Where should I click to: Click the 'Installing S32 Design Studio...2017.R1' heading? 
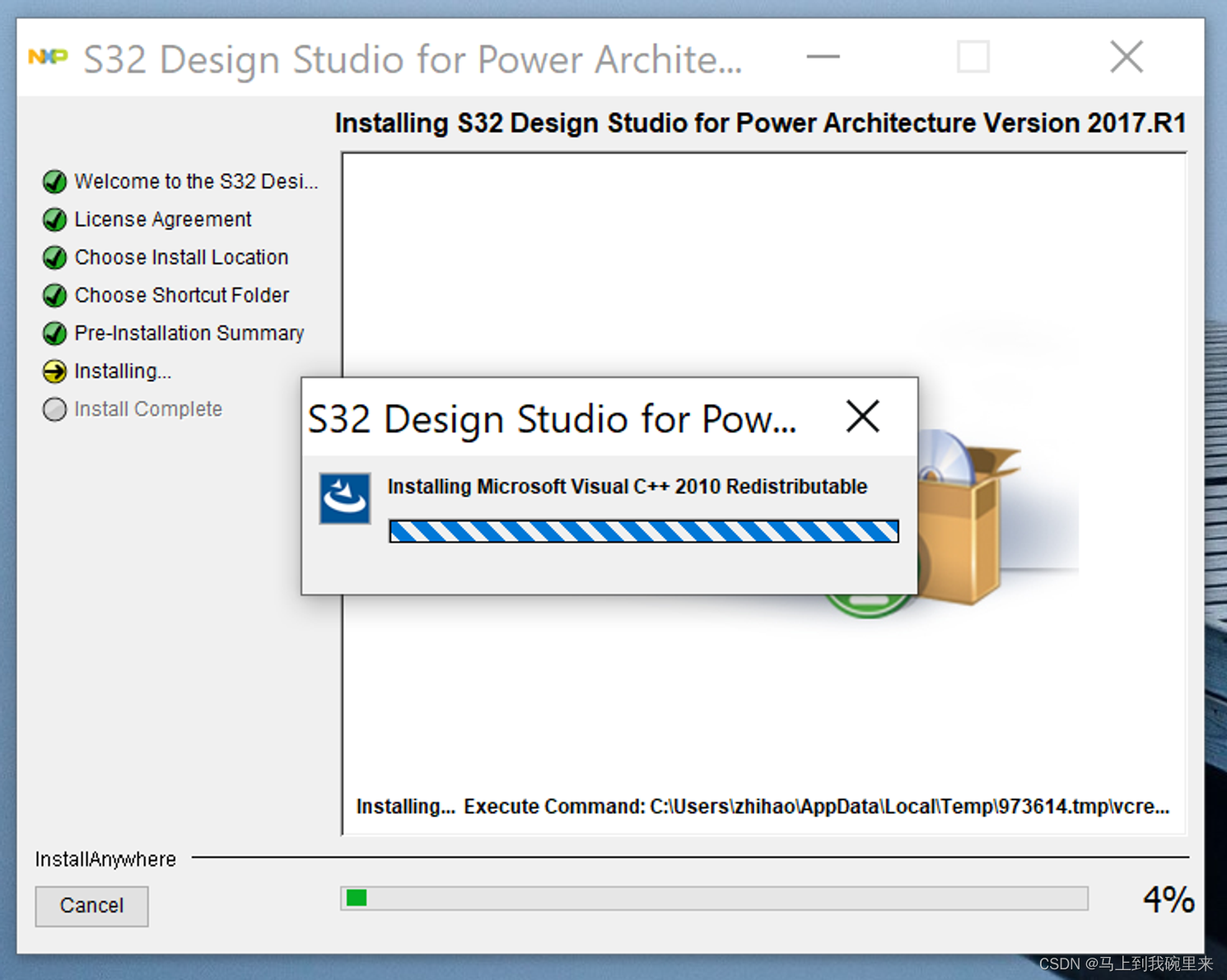(760, 123)
